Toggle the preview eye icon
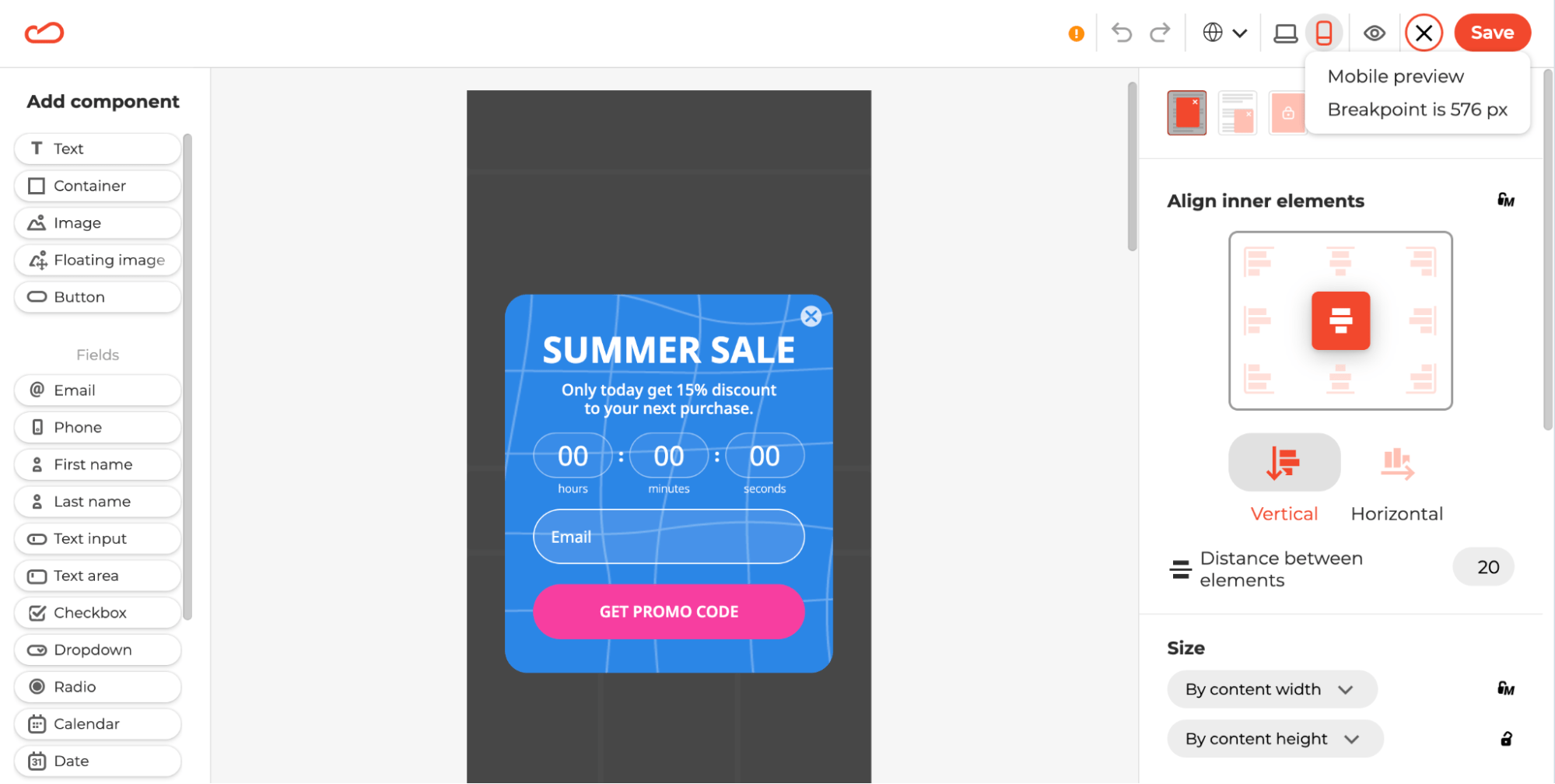Viewport: 1555px width, 784px height. coord(1375,33)
